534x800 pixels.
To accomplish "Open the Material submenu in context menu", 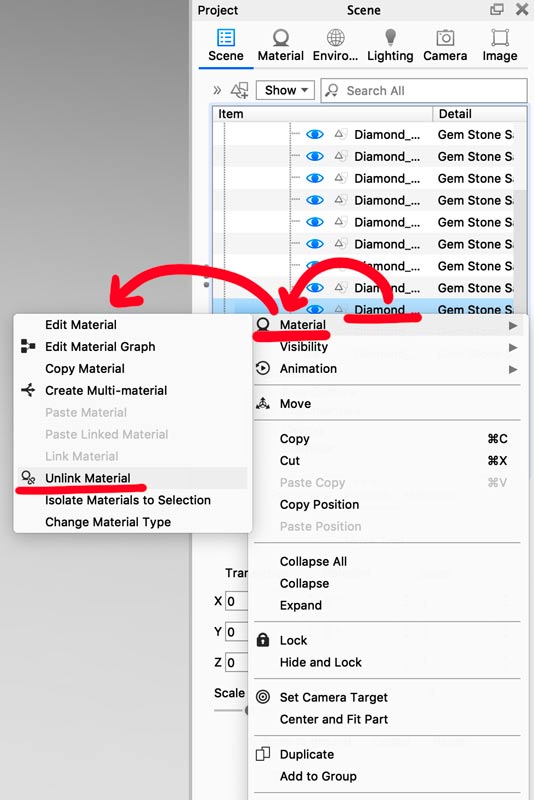I will coord(388,325).
